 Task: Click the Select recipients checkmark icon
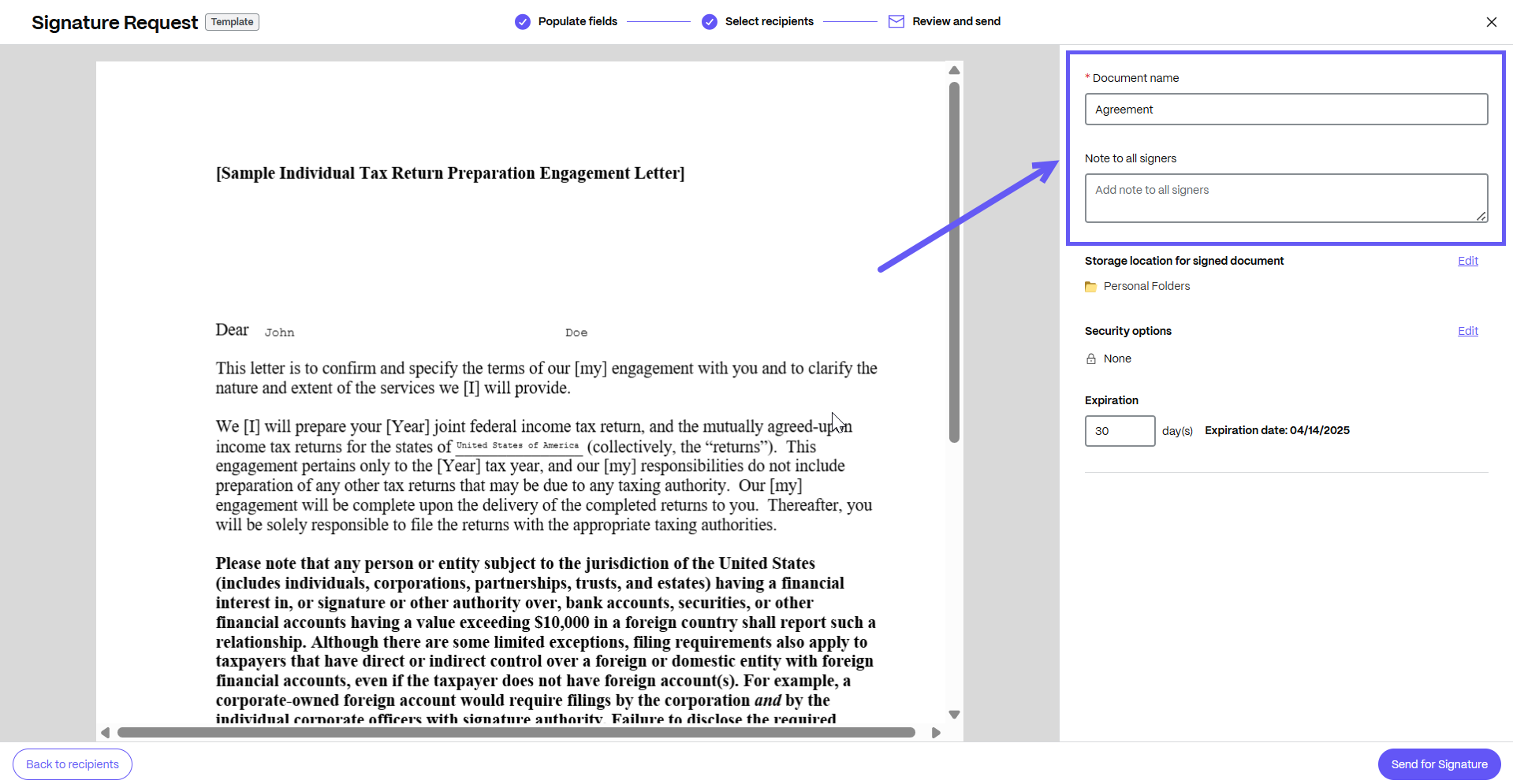[x=709, y=22]
